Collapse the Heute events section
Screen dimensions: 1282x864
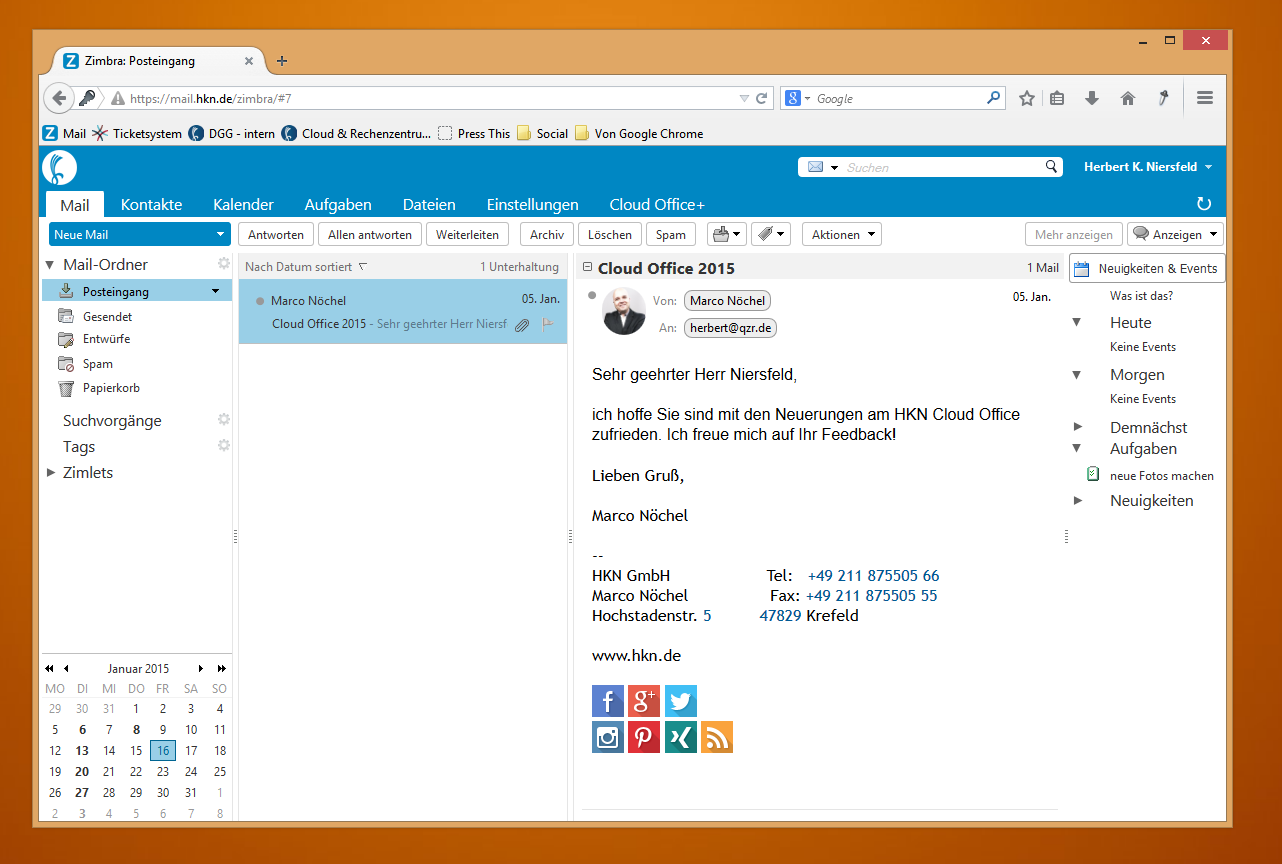click(1077, 322)
